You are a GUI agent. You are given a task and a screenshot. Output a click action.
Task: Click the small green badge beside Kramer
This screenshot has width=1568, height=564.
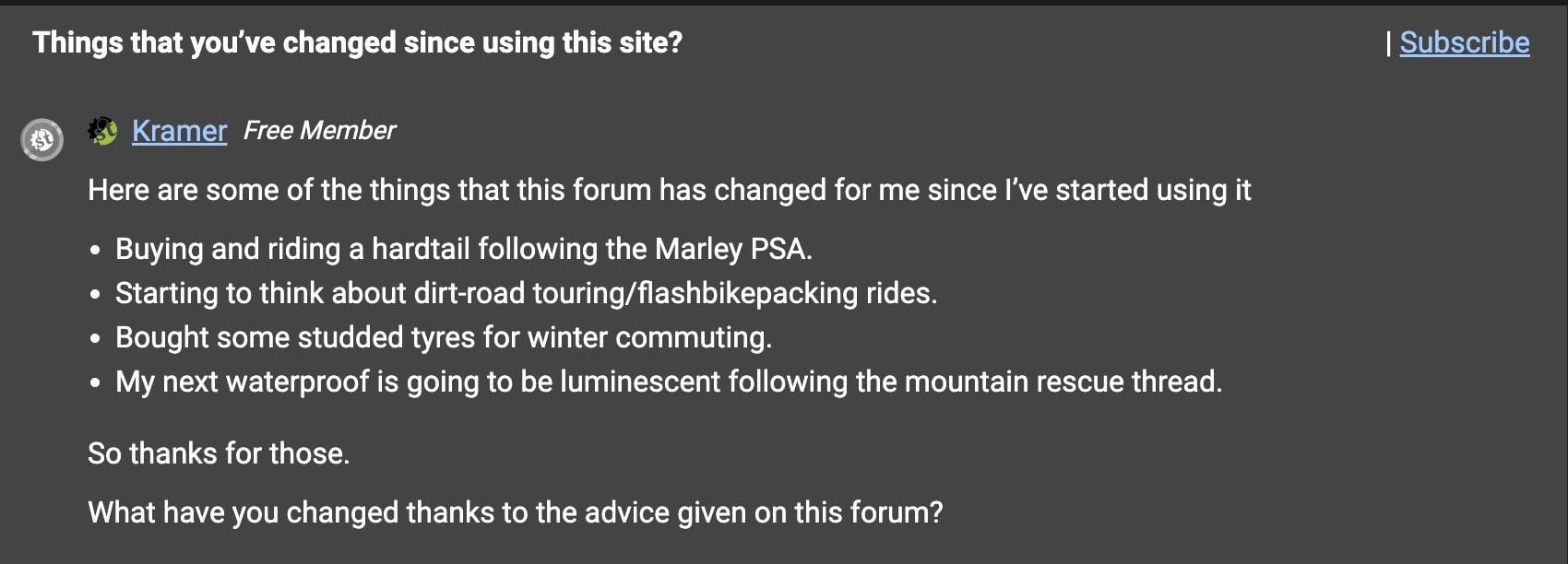[x=102, y=131]
